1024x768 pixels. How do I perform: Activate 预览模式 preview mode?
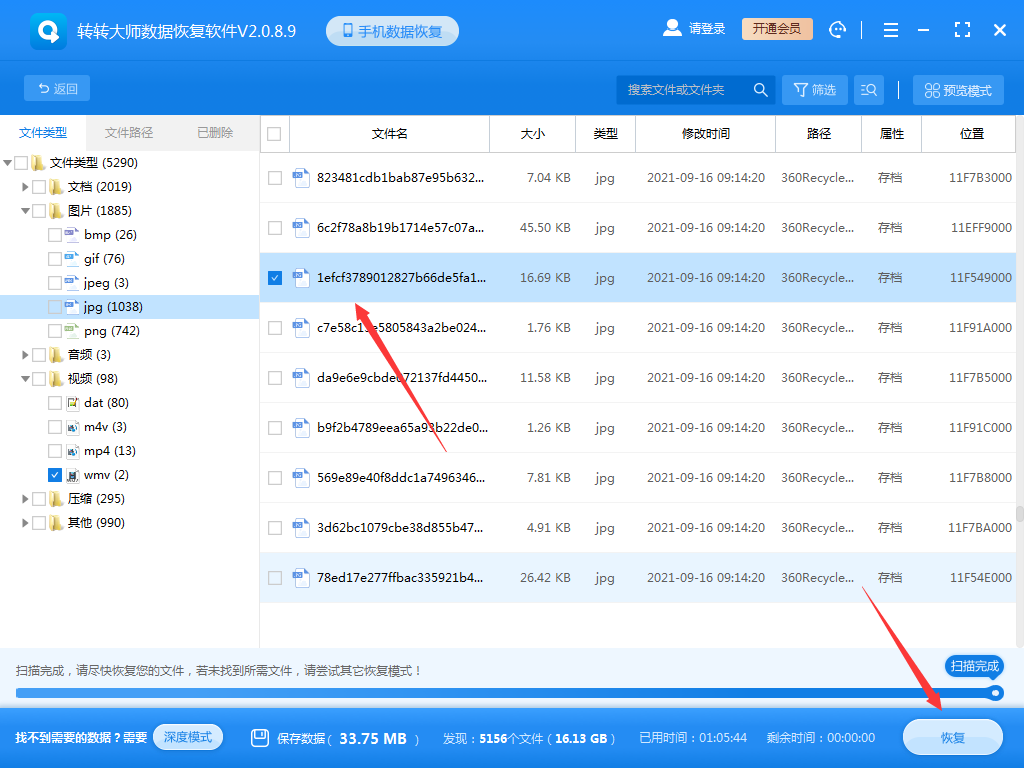click(x=957, y=89)
